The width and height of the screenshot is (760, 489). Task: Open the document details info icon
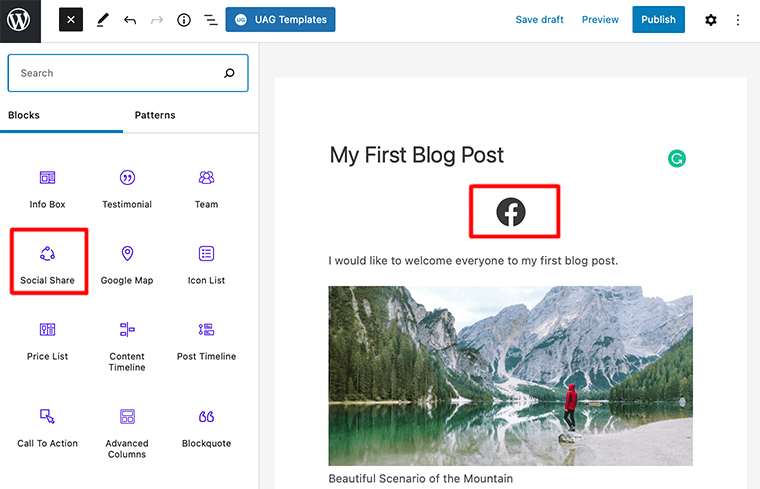[184, 20]
